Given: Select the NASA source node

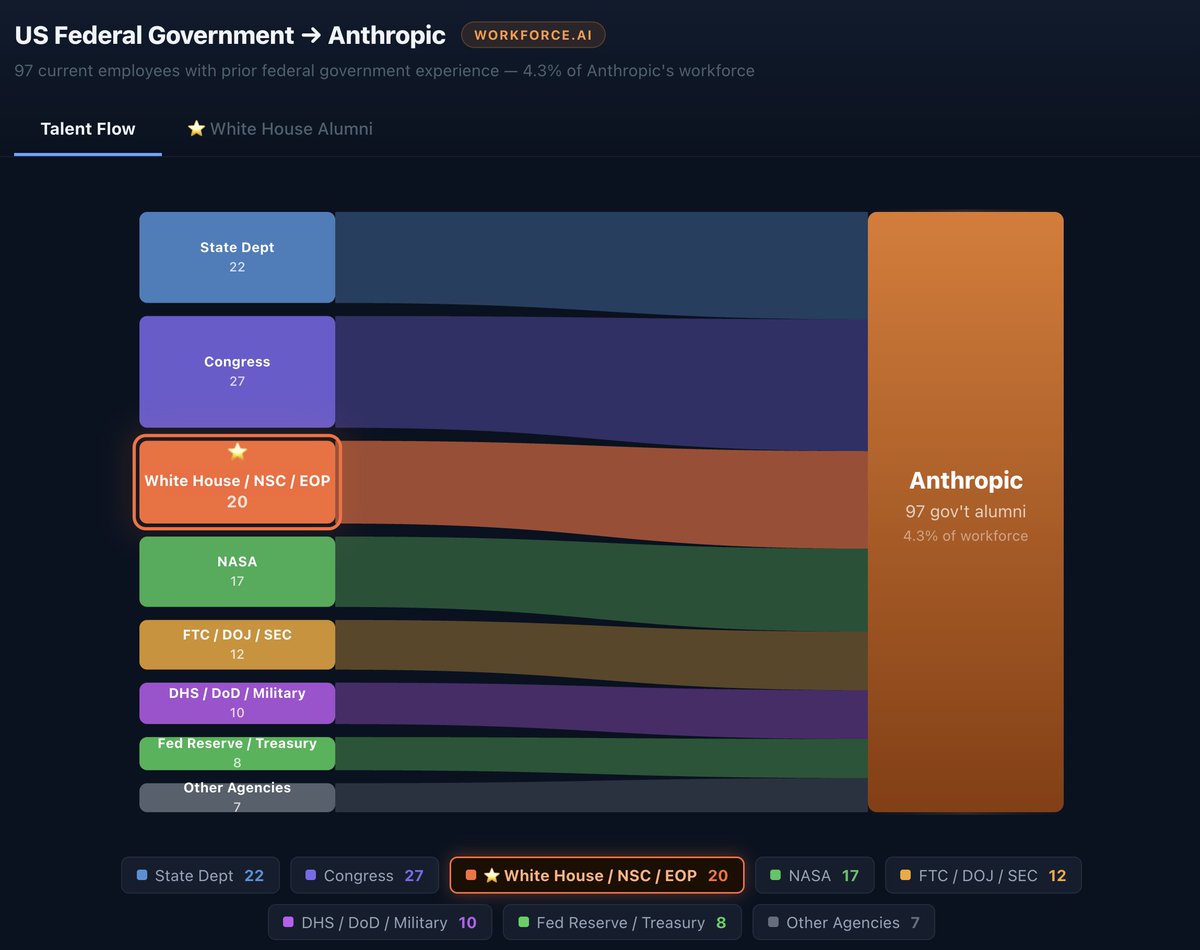Looking at the screenshot, I should (237, 572).
